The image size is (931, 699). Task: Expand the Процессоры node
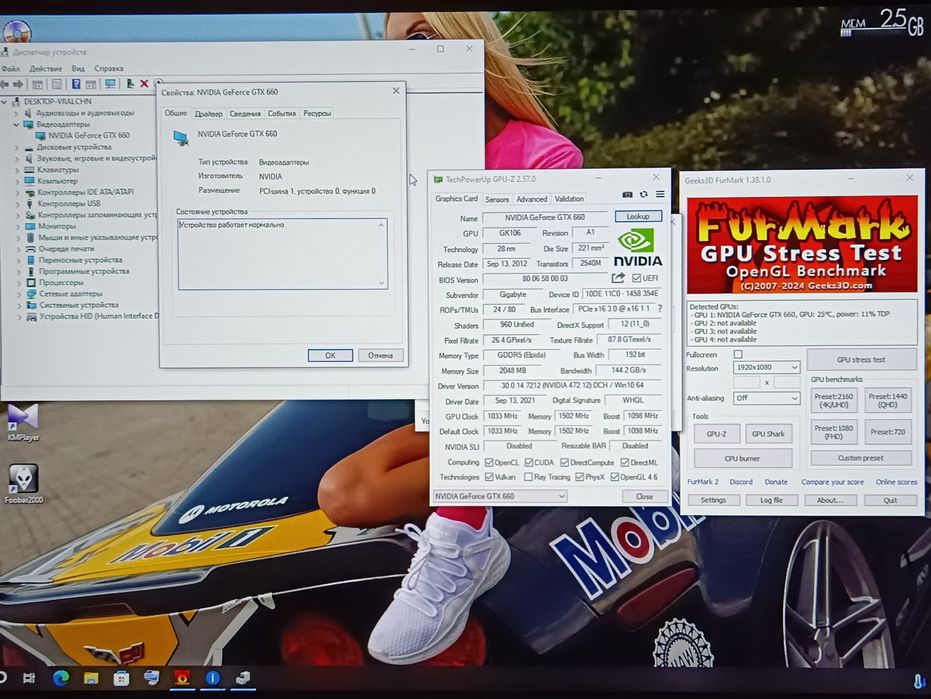pos(18,283)
